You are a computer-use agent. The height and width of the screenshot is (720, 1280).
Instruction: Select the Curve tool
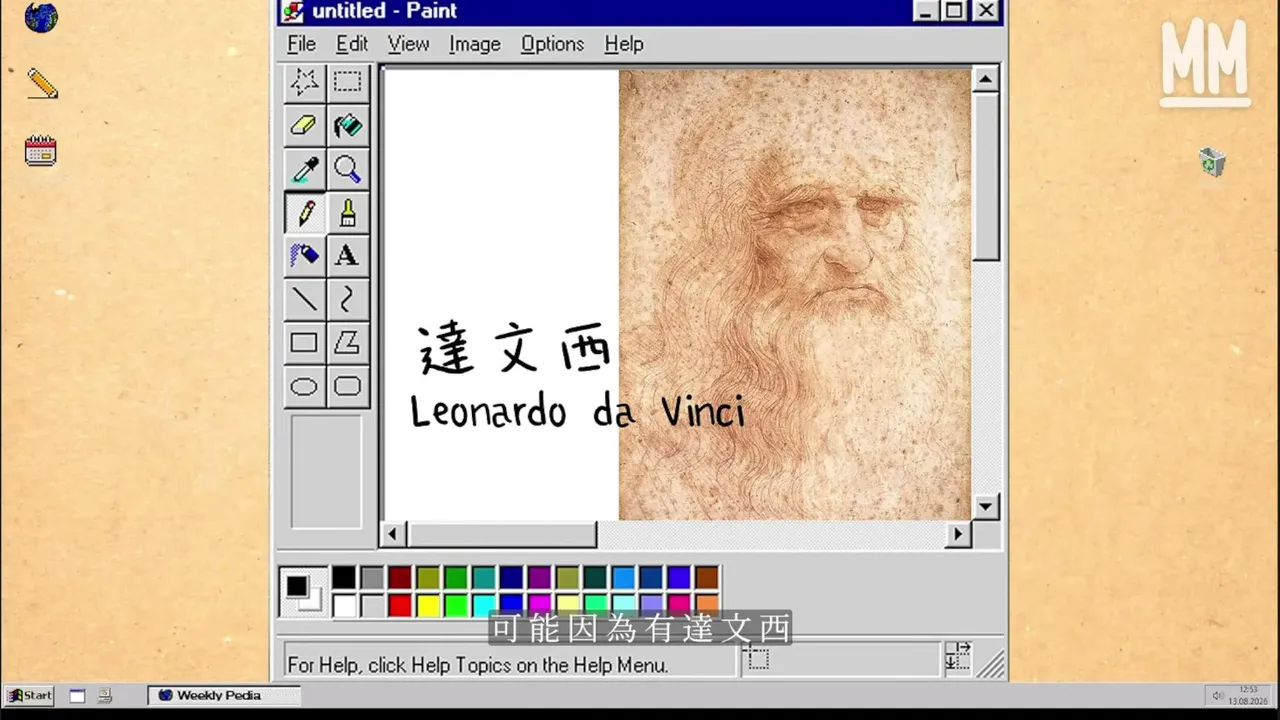click(348, 298)
